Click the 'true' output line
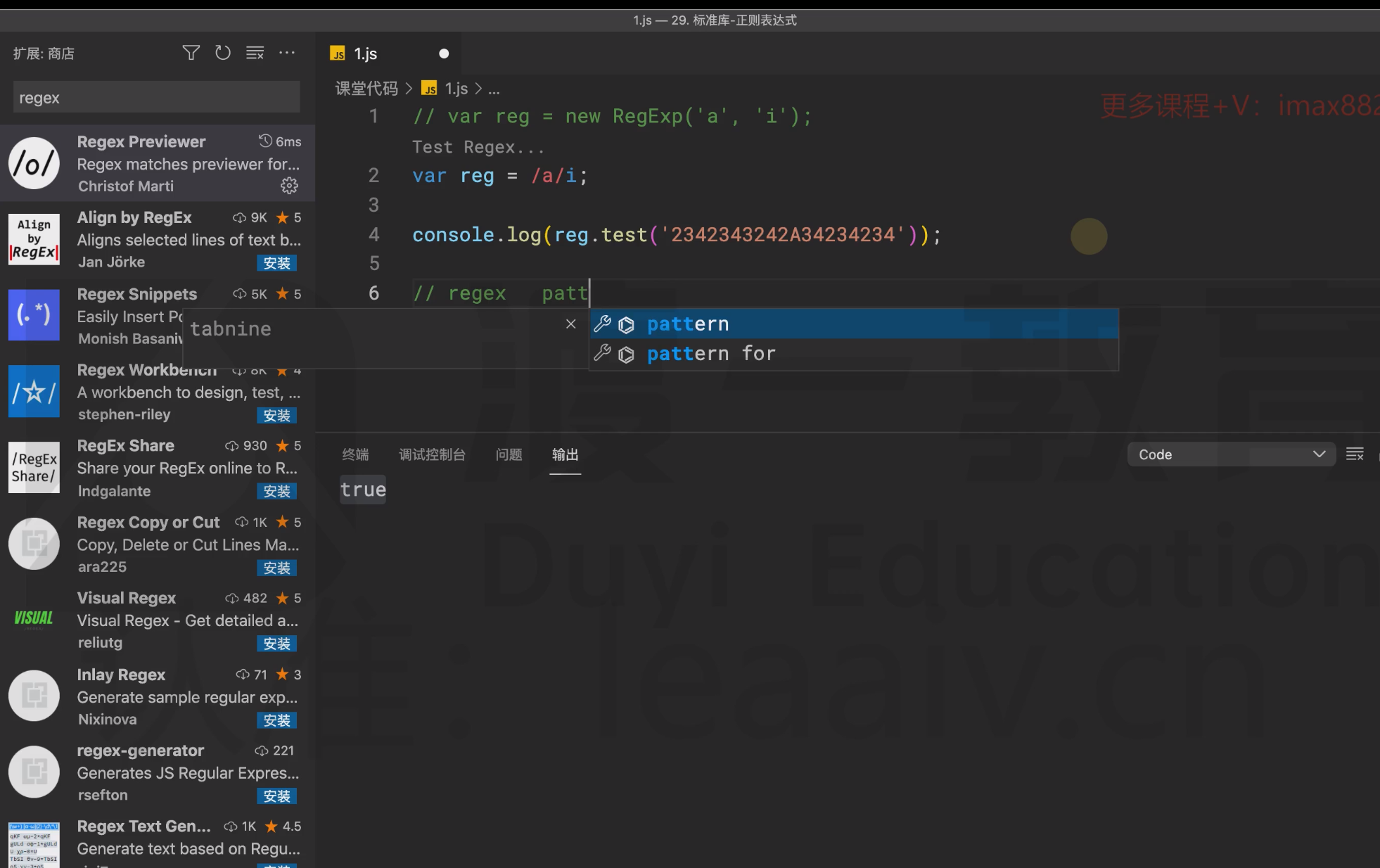The height and width of the screenshot is (868, 1380). [x=363, y=490]
